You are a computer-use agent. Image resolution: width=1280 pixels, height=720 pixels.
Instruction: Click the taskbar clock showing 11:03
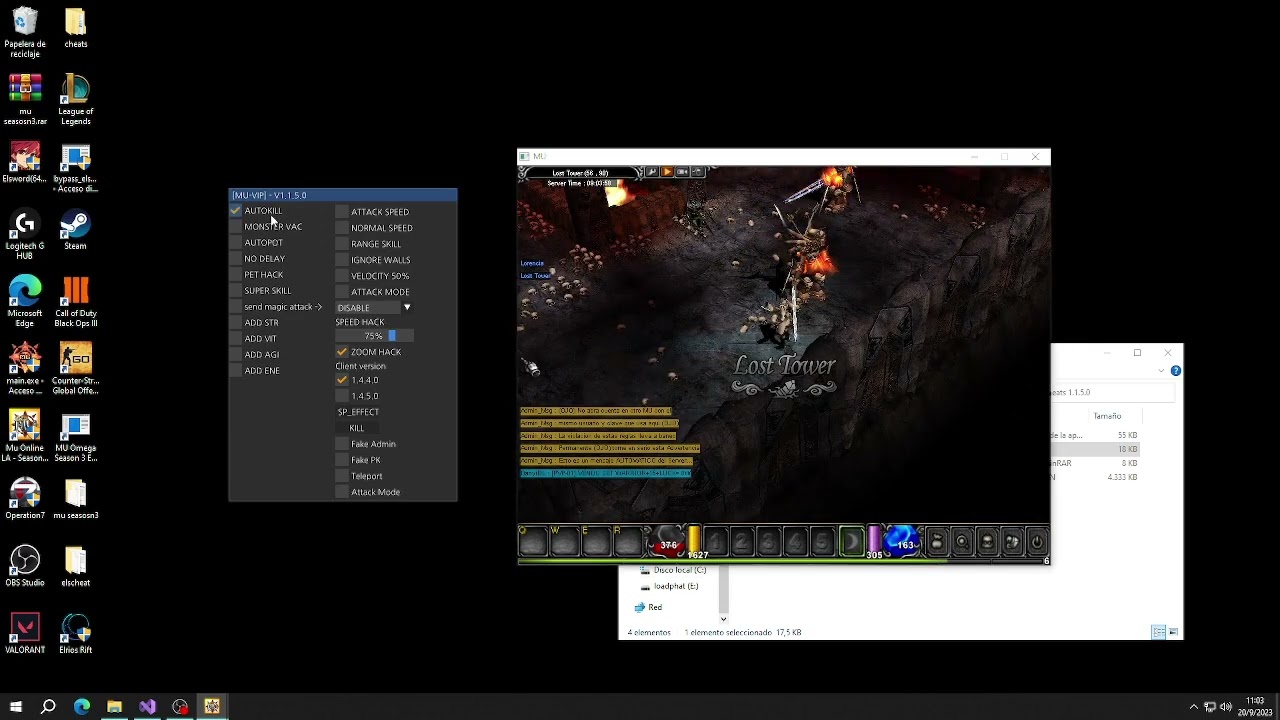pyautogui.click(x=1255, y=707)
